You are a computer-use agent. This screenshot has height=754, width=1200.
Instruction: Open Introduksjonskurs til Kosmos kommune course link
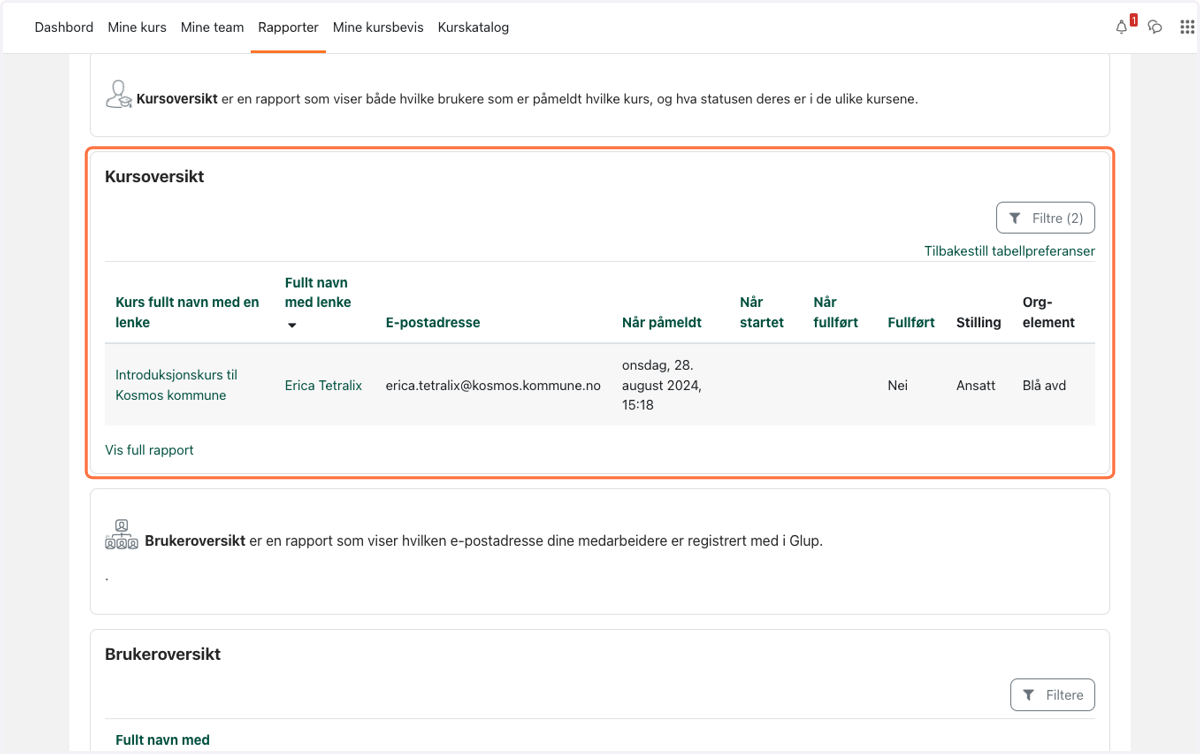[x=177, y=385]
